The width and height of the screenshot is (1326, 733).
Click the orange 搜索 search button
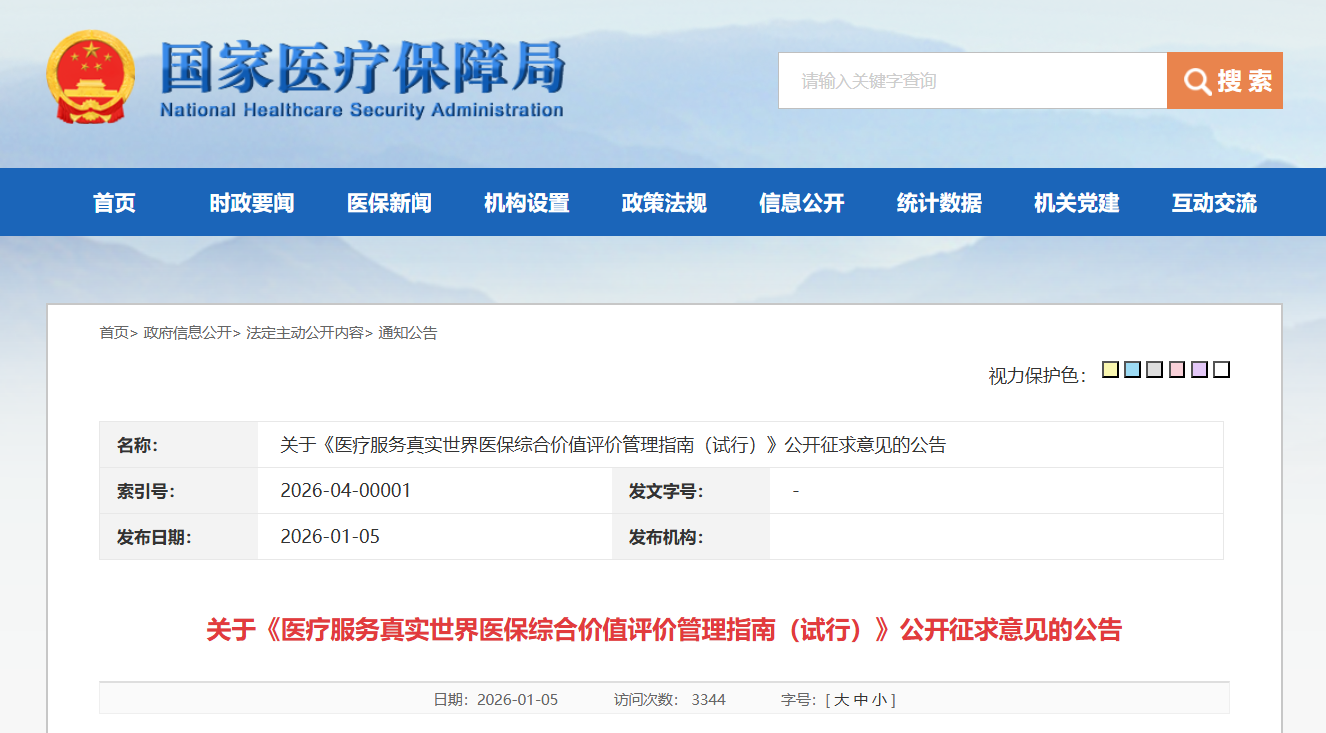click(x=1224, y=81)
